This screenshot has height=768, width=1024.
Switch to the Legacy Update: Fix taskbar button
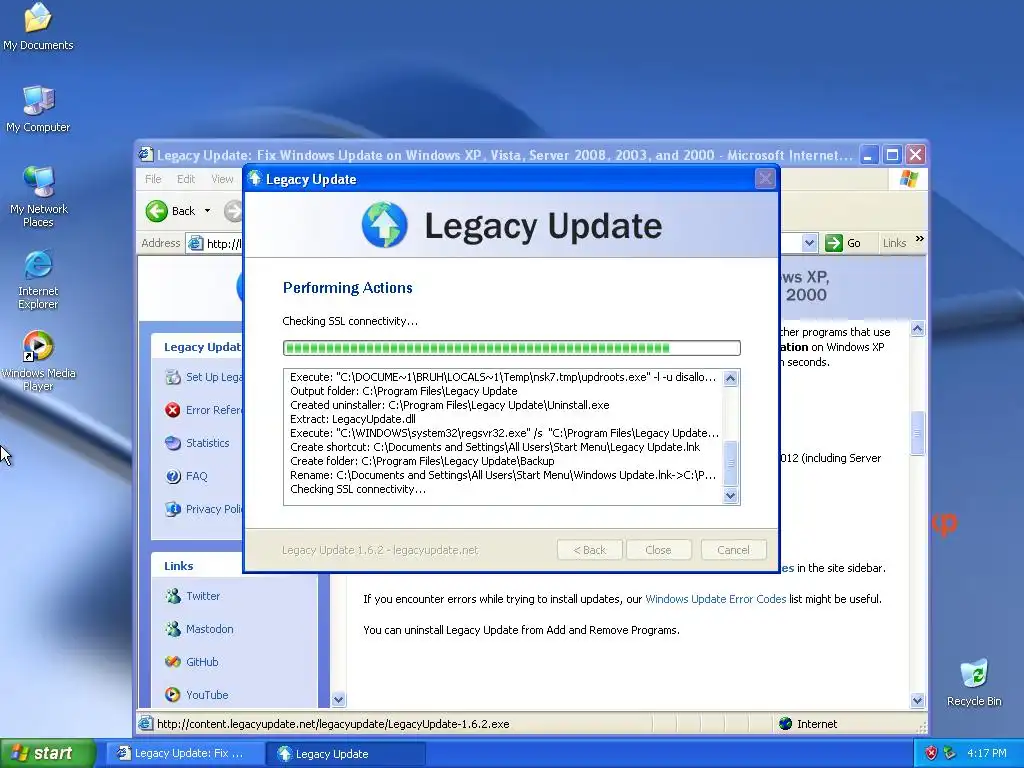point(185,754)
